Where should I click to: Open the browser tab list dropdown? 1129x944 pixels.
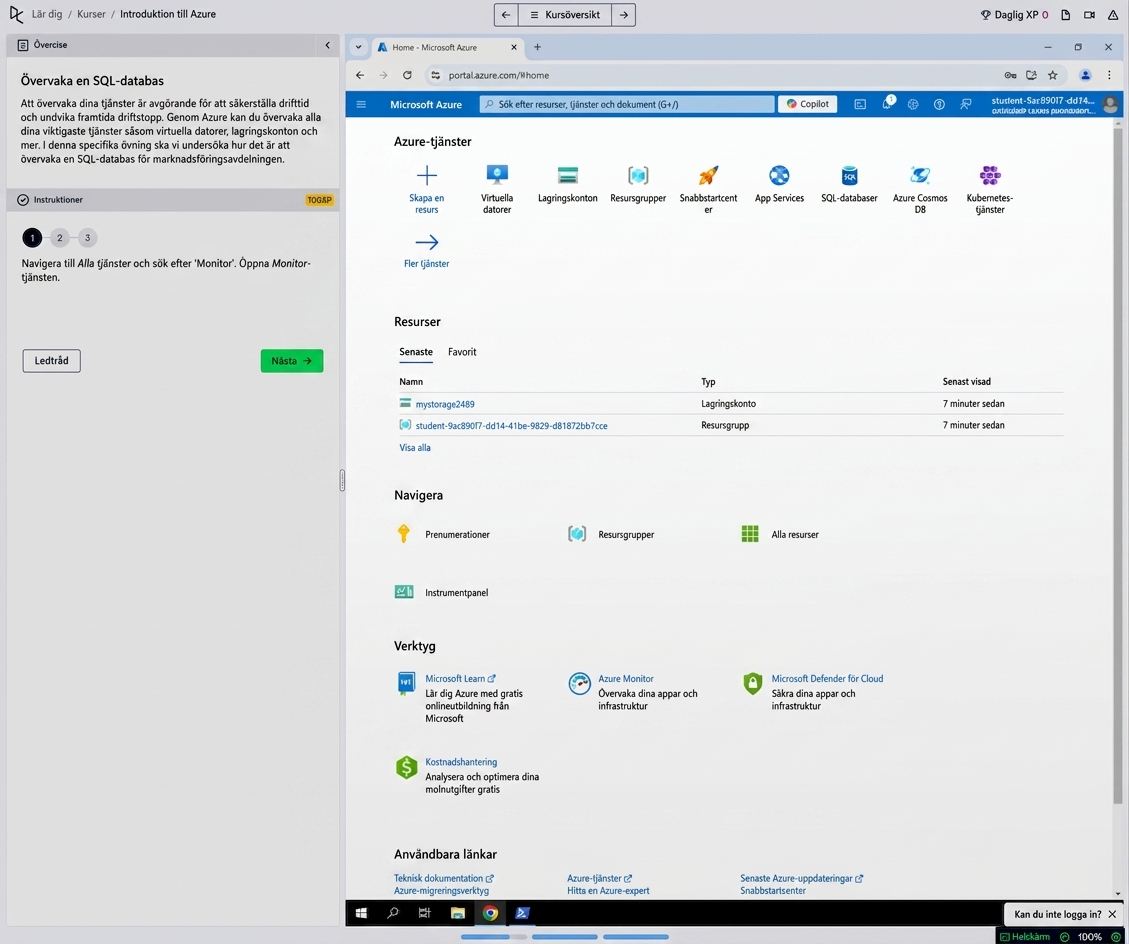(x=359, y=48)
